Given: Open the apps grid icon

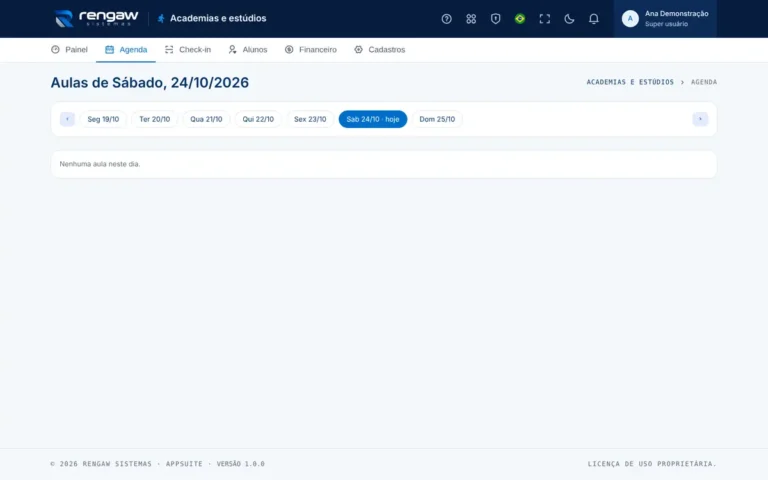Looking at the screenshot, I should [471, 19].
